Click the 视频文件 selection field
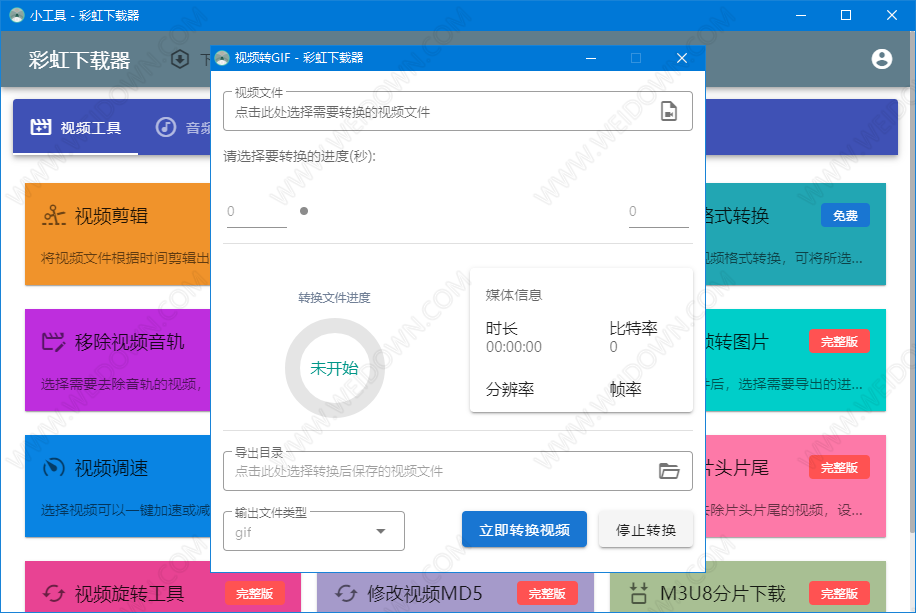This screenshot has width=916, height=613. pyautogui.click(x=457, y=110)
